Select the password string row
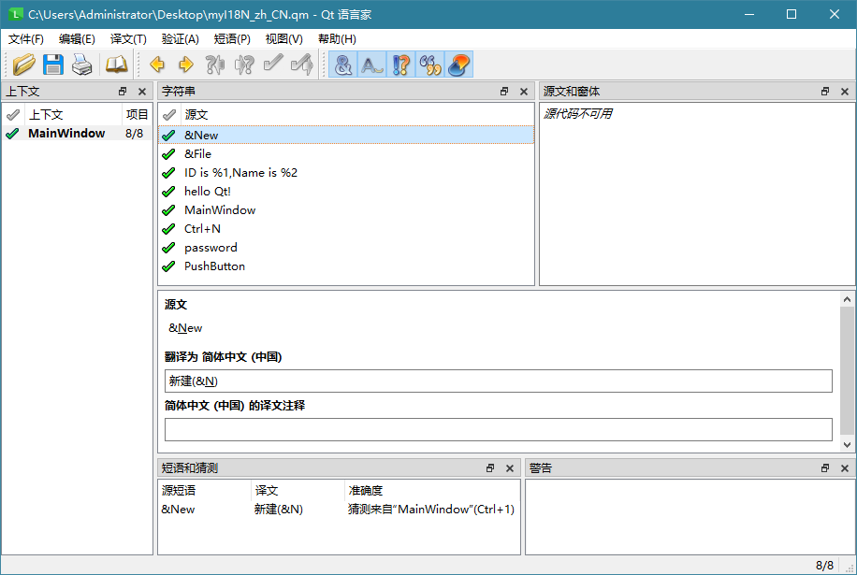Image resolution: width=858 pixels, height=576 pixels. pos(346,248)
